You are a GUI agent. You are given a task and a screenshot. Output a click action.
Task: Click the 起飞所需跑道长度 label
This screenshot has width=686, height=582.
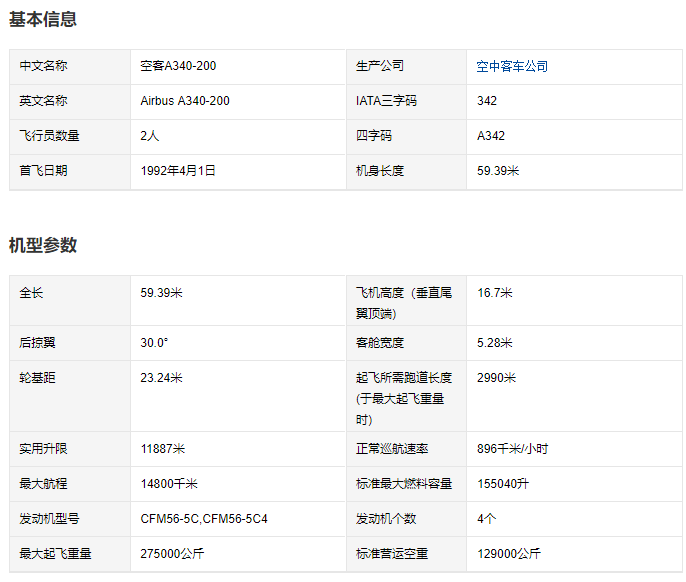(x=404, y=398)
